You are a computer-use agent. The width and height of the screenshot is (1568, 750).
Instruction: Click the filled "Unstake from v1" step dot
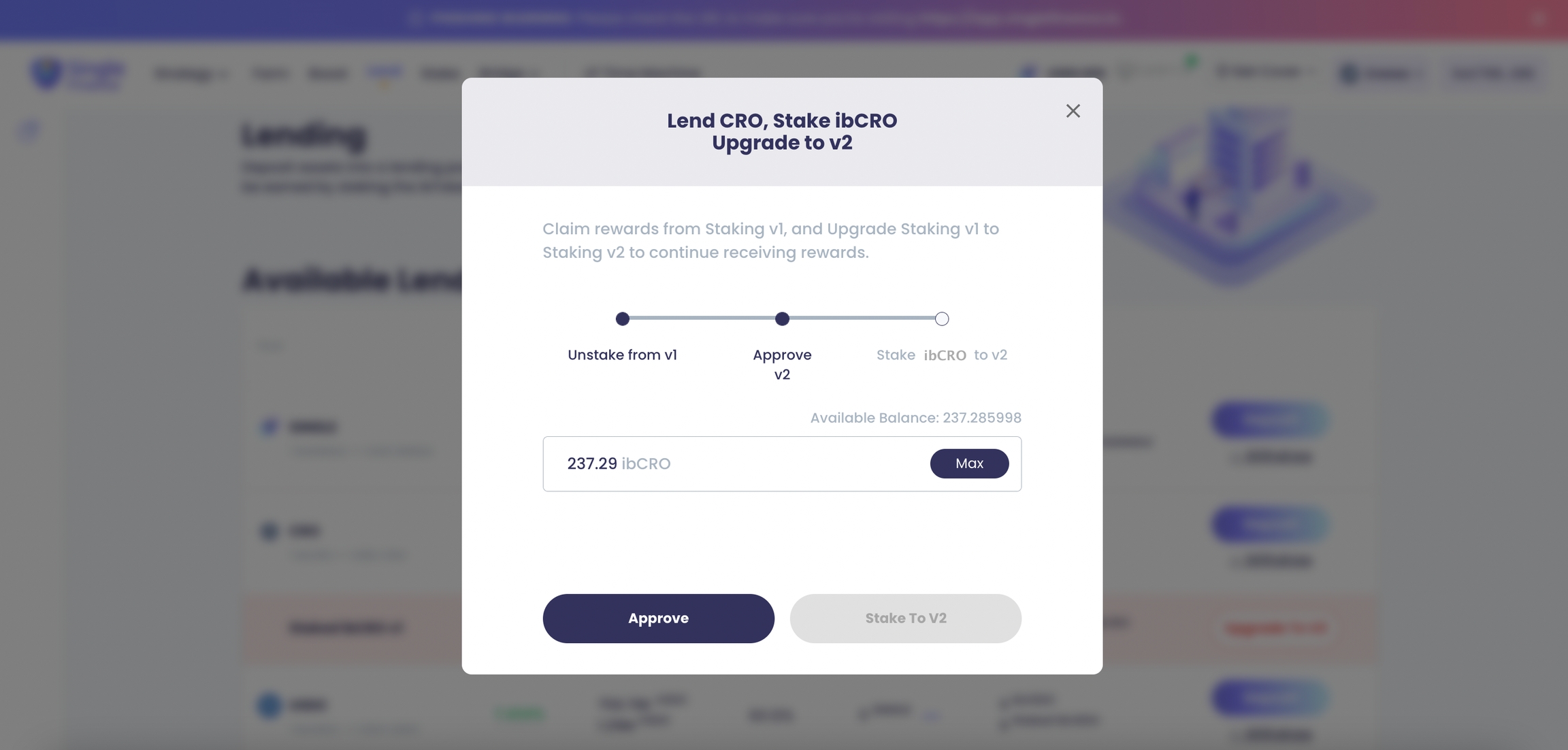622,319
